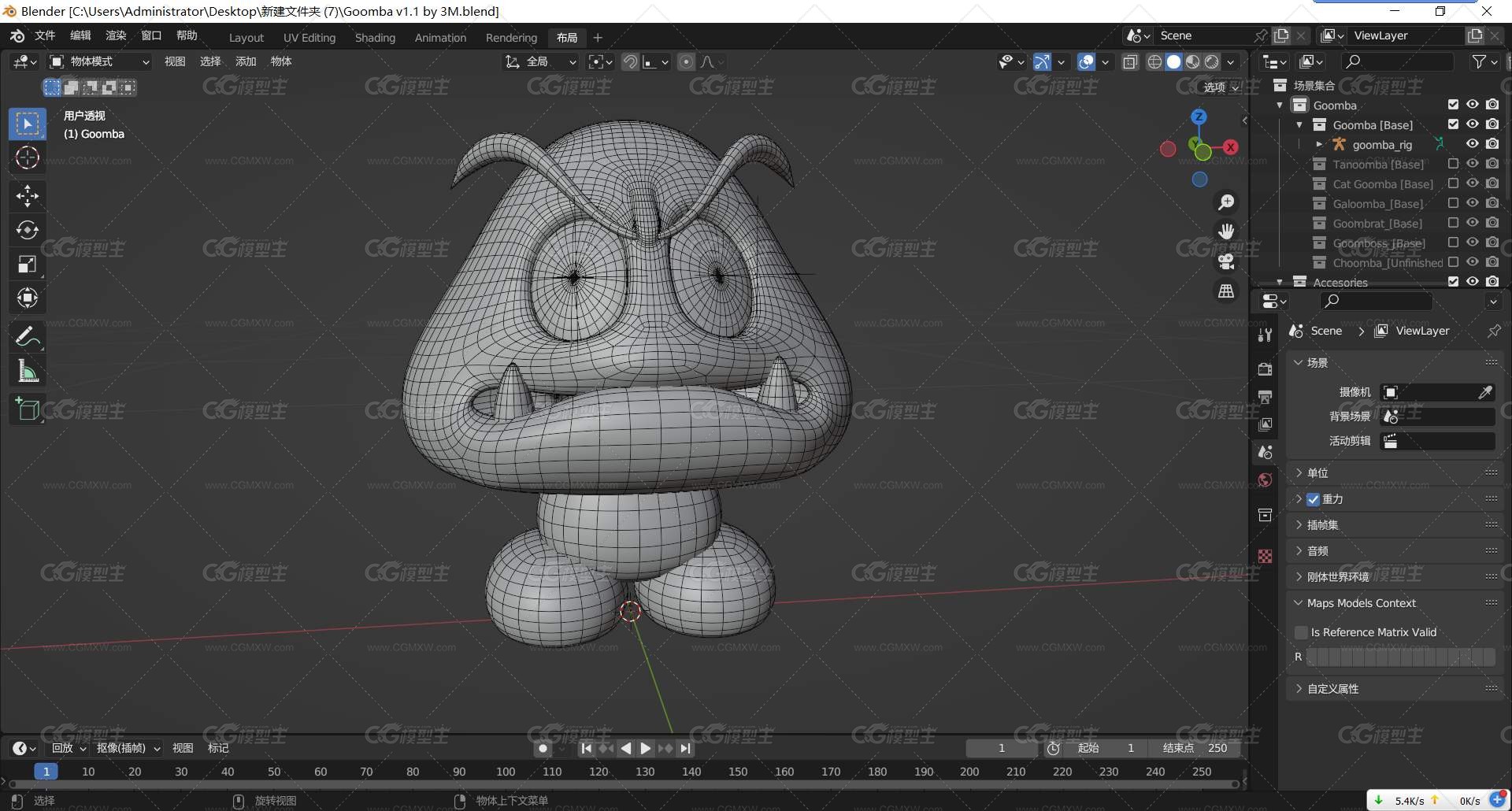The height and width of the screenshot is (811, 1512).
Task: Open the shading options dropdown arrow
Action: (x=1230, y=61)
